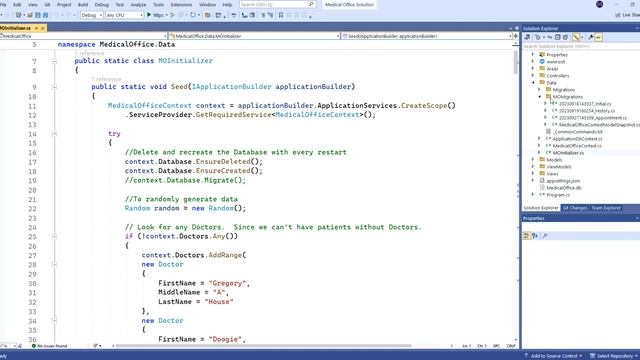Collapse the MOMigrations folder node

click(540, 97)
